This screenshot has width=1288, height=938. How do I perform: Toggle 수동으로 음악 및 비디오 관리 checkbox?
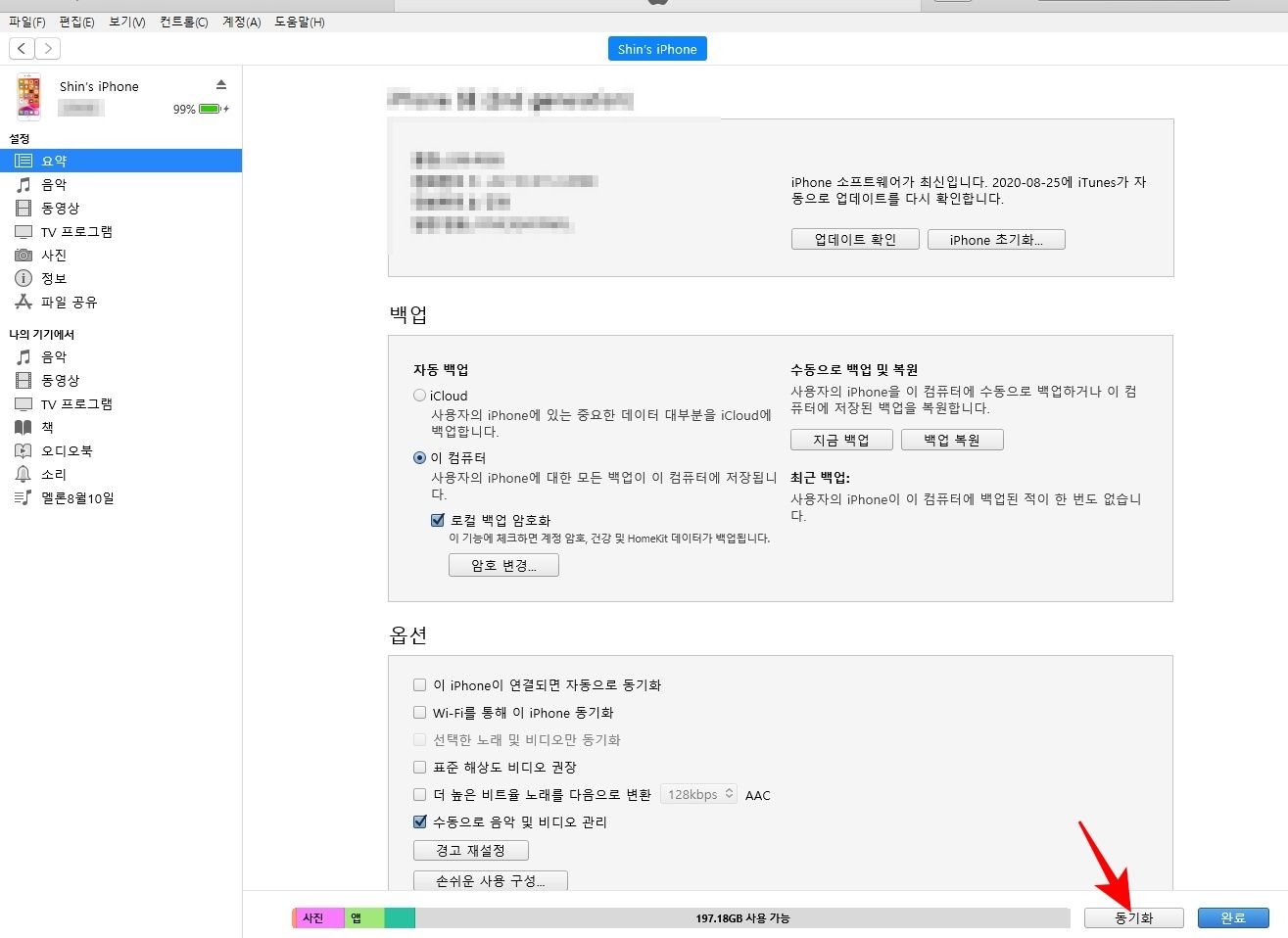(419, 822)
